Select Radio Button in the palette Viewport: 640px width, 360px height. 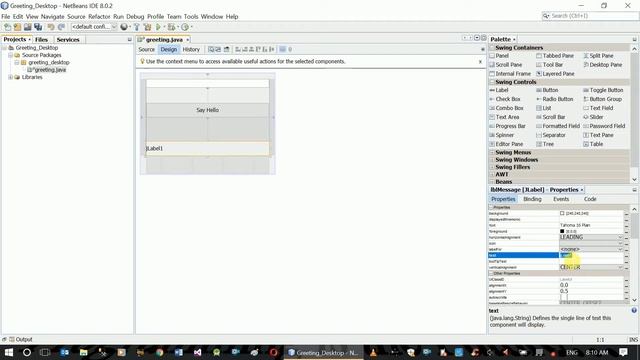(x=554, y=99)
